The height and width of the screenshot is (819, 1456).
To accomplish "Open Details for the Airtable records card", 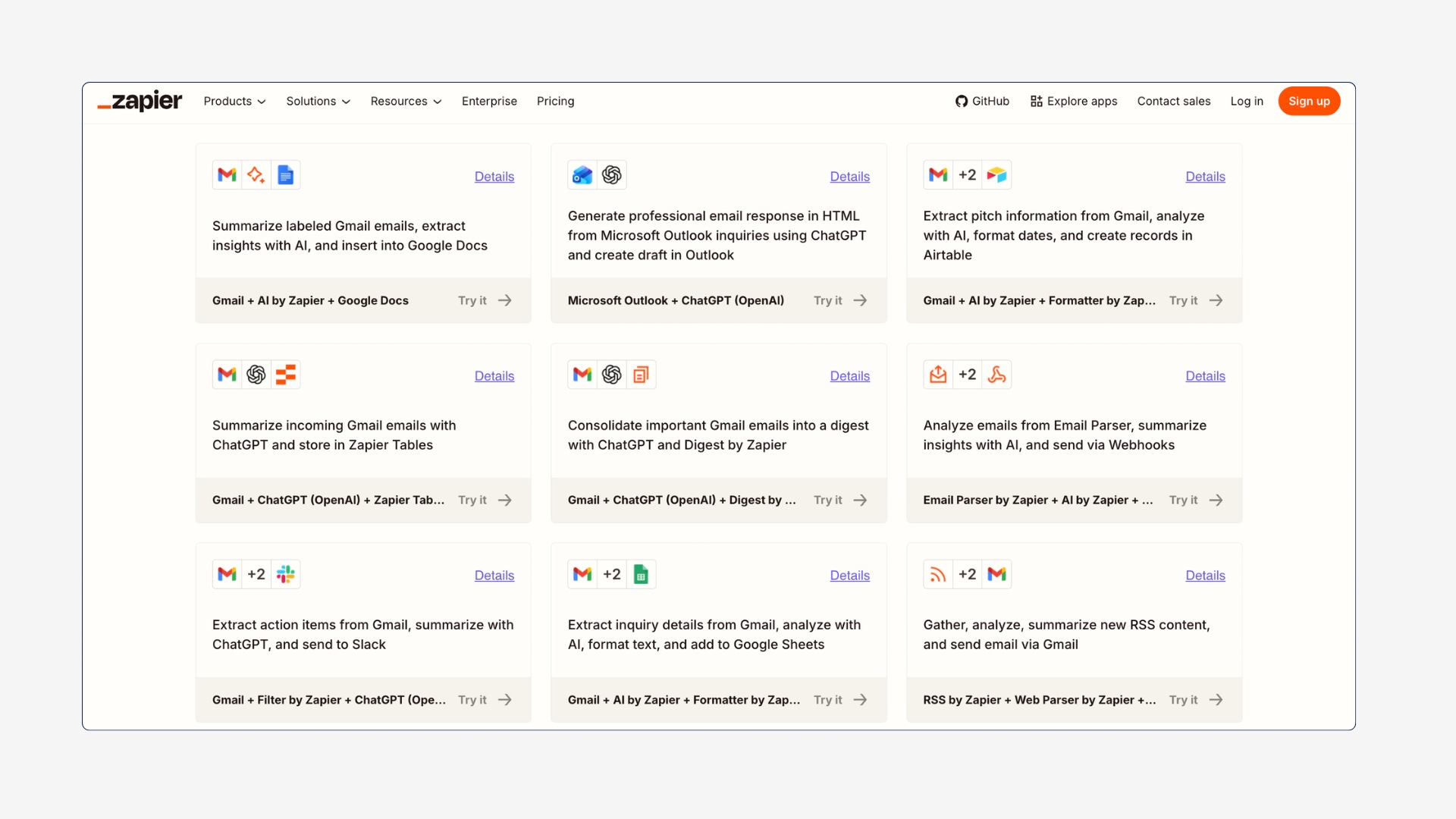I will pos(1205,176).
